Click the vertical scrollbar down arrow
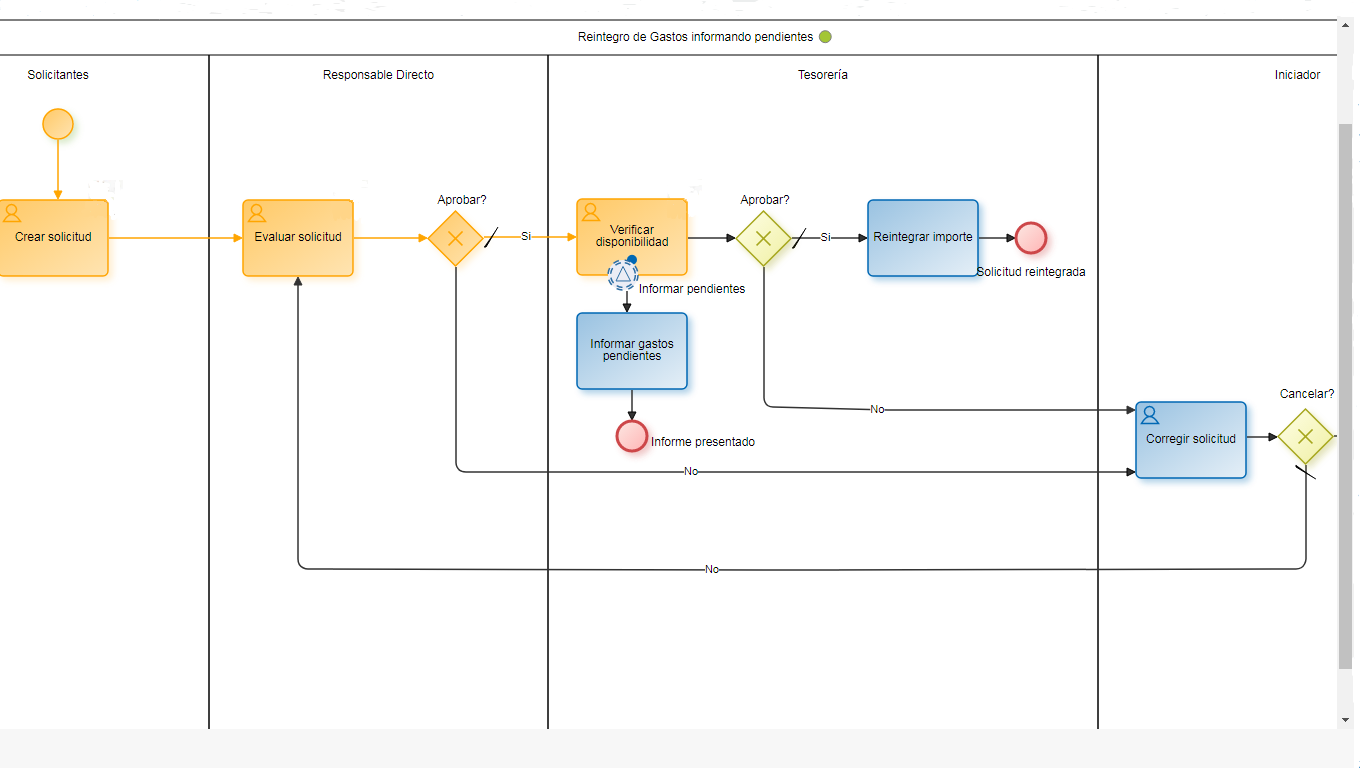 click(1345, 720)
